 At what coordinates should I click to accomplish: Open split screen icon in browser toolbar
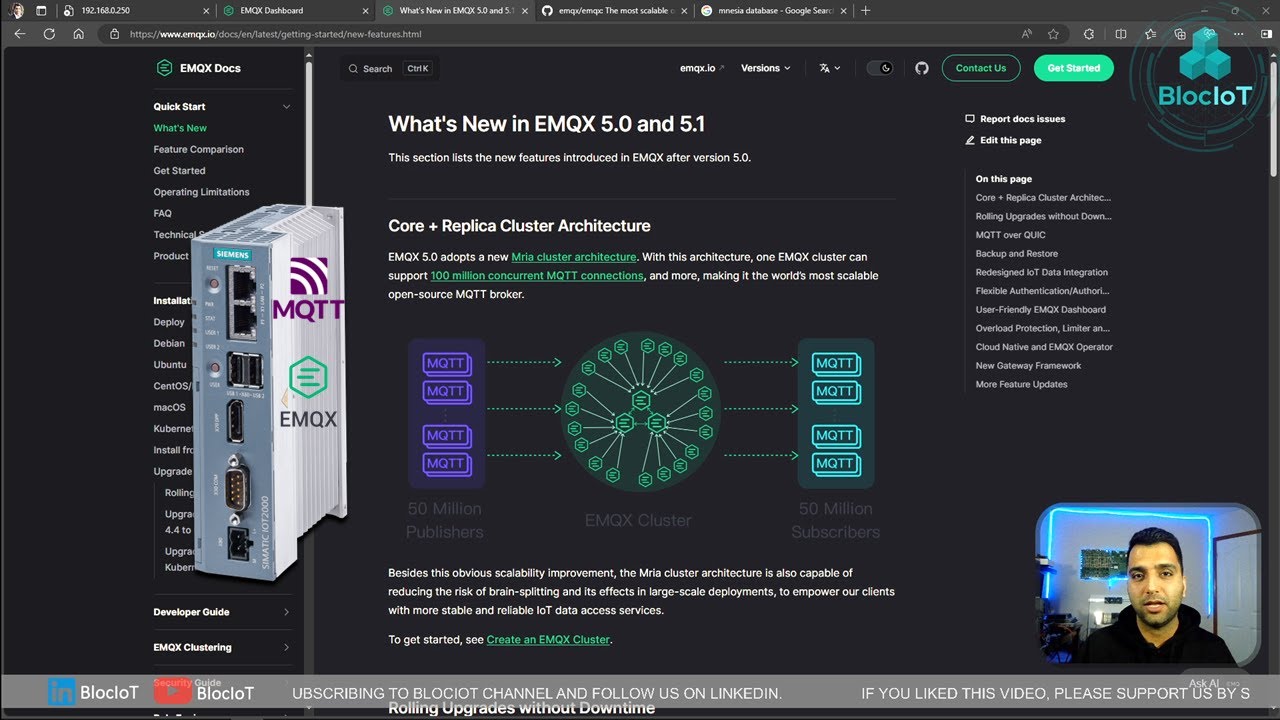pos(1121,33)
